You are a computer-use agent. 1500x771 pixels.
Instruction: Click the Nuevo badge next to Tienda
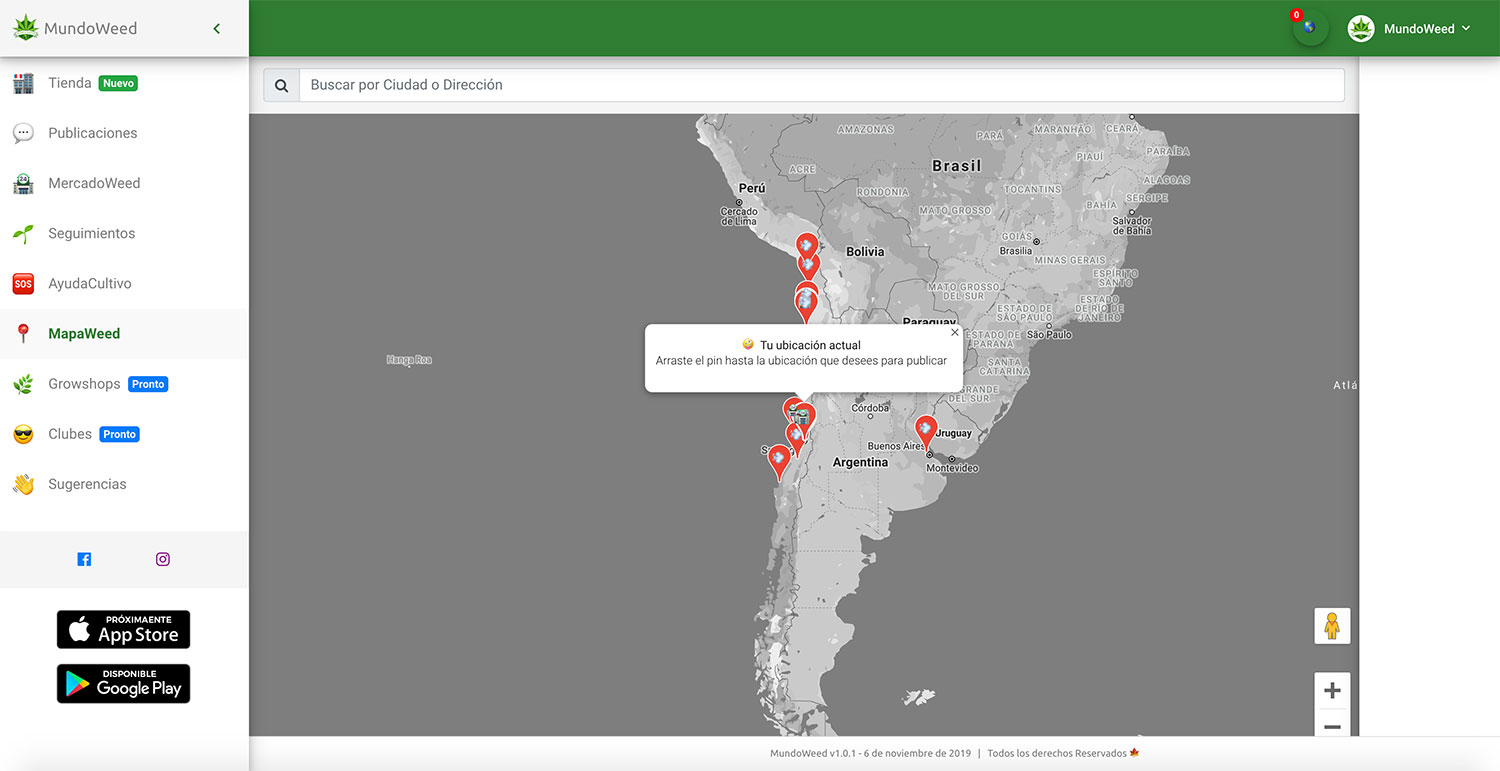[118, 84]
